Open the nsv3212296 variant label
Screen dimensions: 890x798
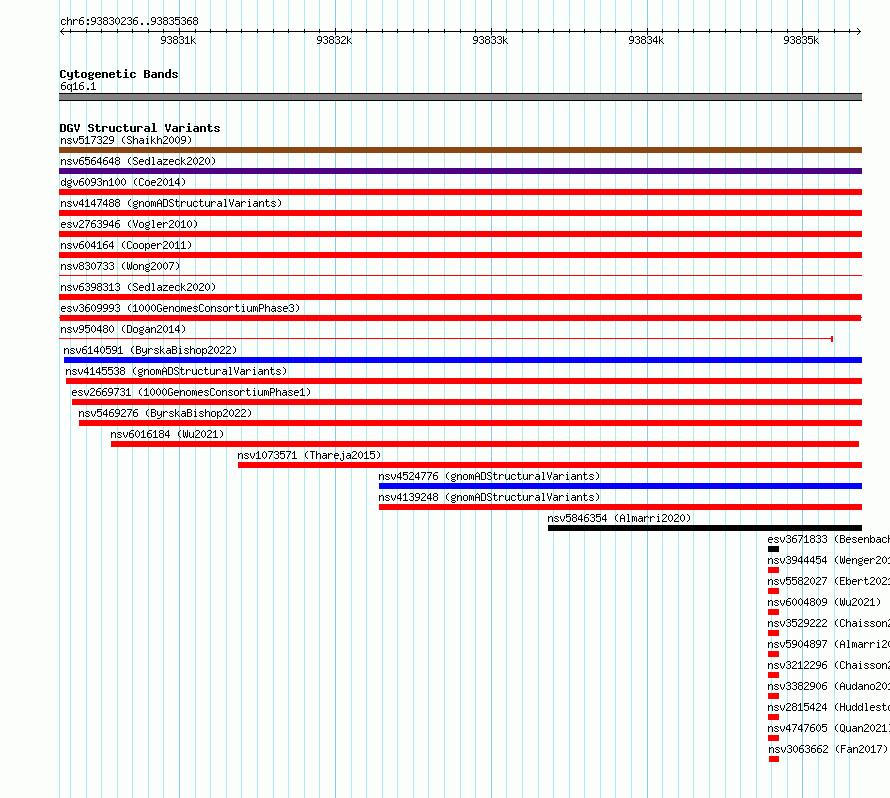tap(828, 665)
